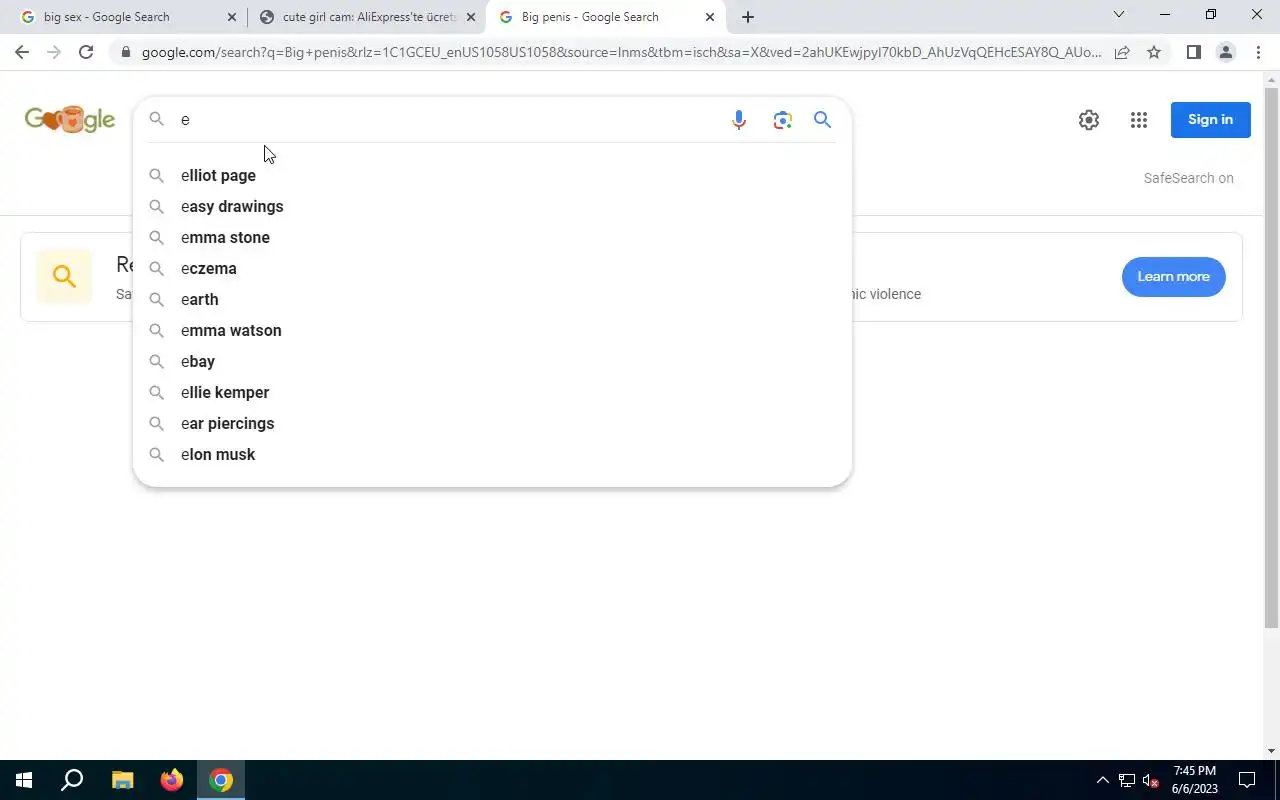Click the voice search microphone icon

(739, 120)
